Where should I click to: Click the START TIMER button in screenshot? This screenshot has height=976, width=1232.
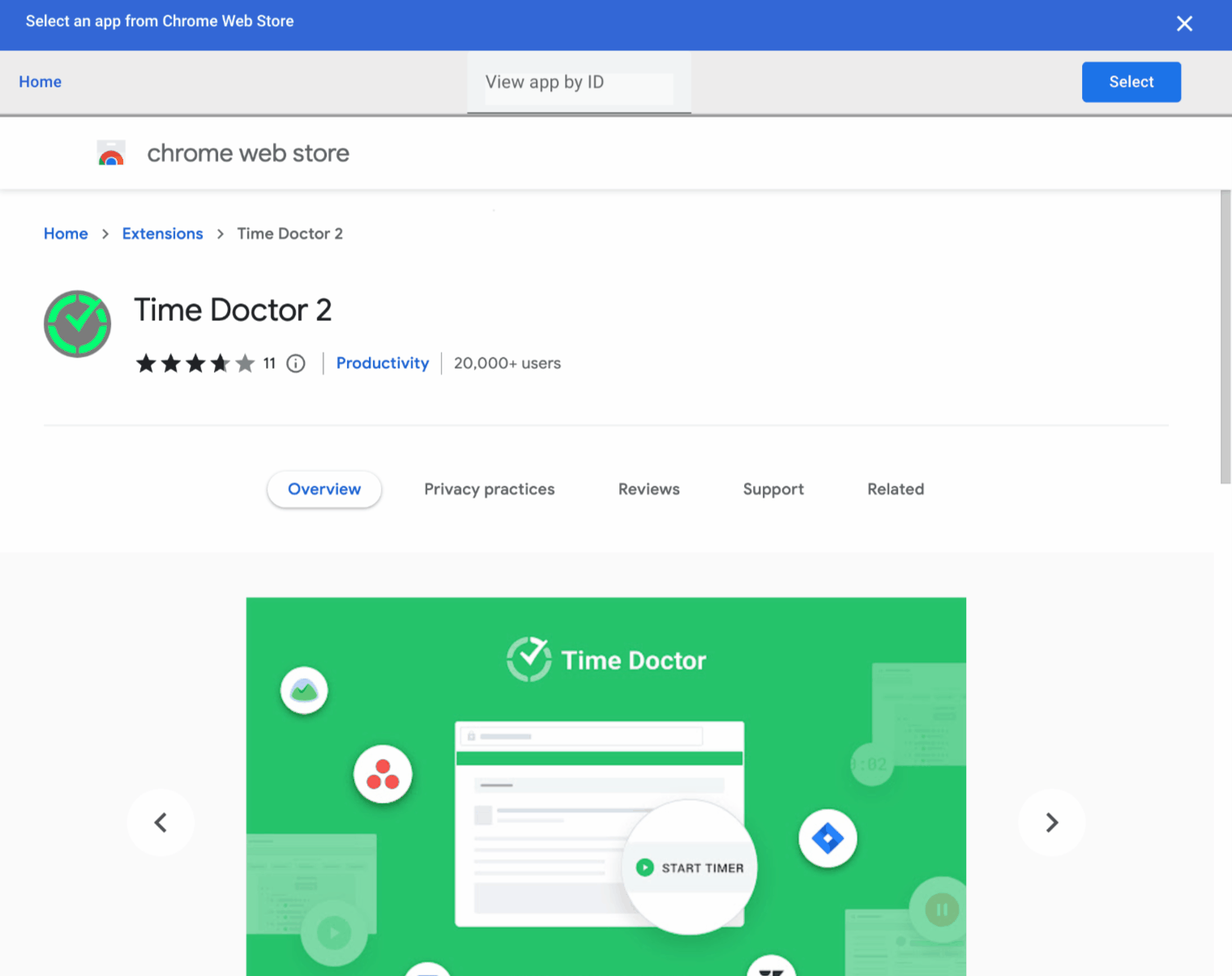[x=691, y=868]
